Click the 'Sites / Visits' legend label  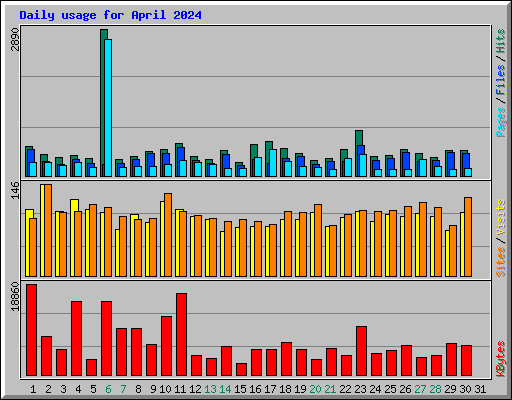click(x=500, y=238)
